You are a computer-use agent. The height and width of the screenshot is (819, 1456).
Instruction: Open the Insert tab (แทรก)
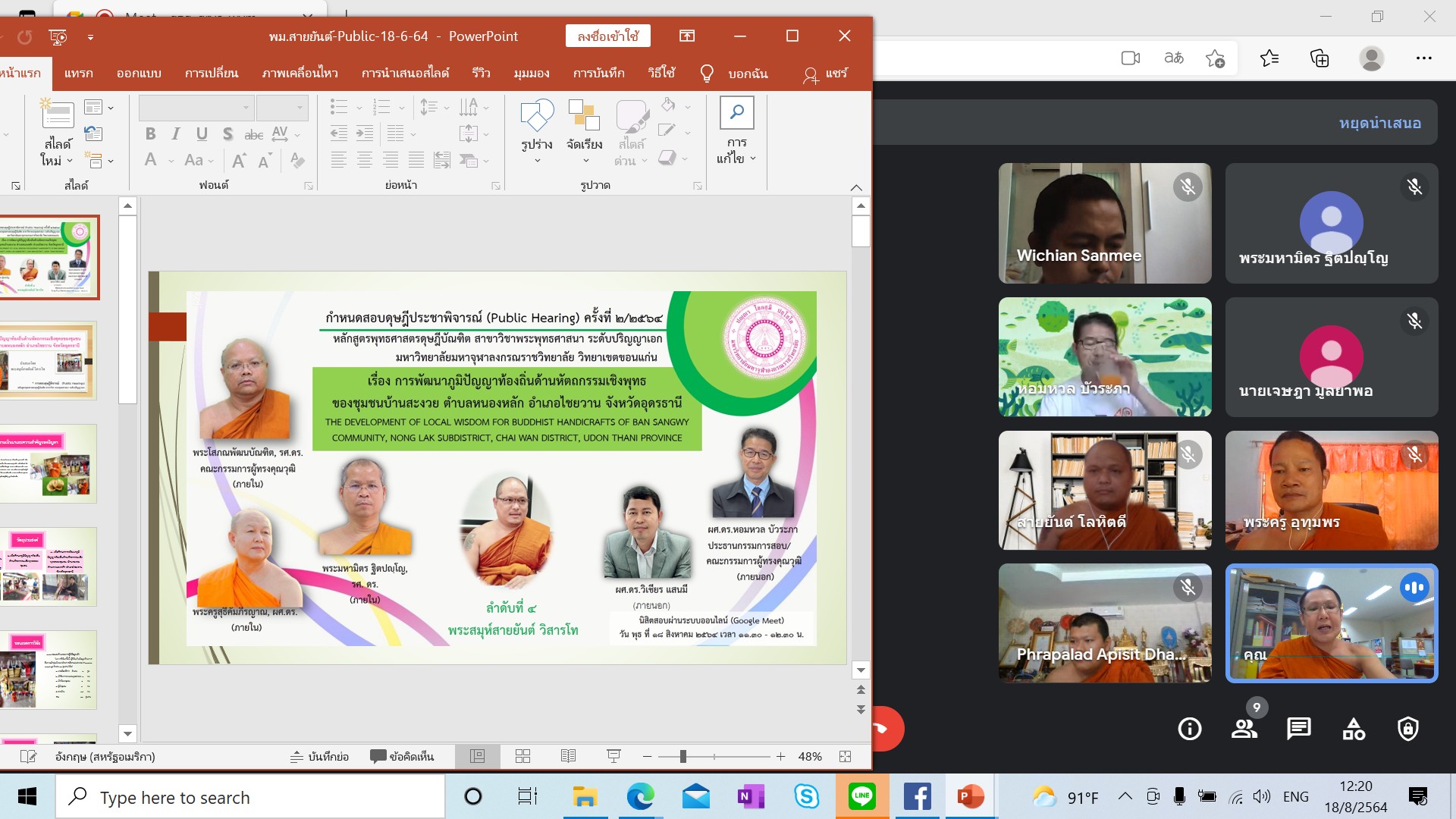click(79, 74)
